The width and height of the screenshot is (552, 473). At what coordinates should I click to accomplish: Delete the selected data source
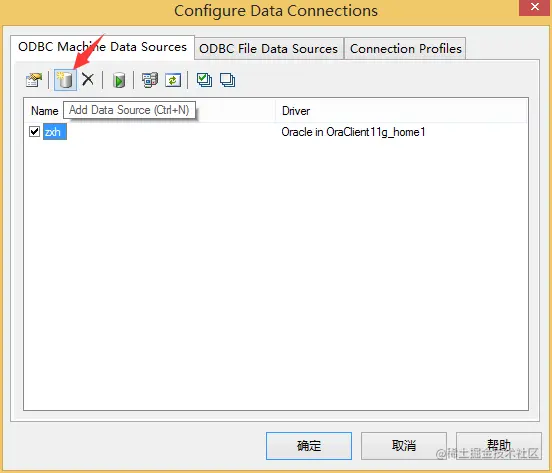(88, 80)
